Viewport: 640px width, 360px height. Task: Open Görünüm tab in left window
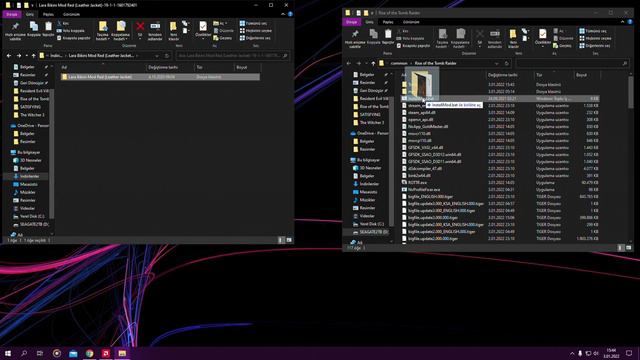71,14
